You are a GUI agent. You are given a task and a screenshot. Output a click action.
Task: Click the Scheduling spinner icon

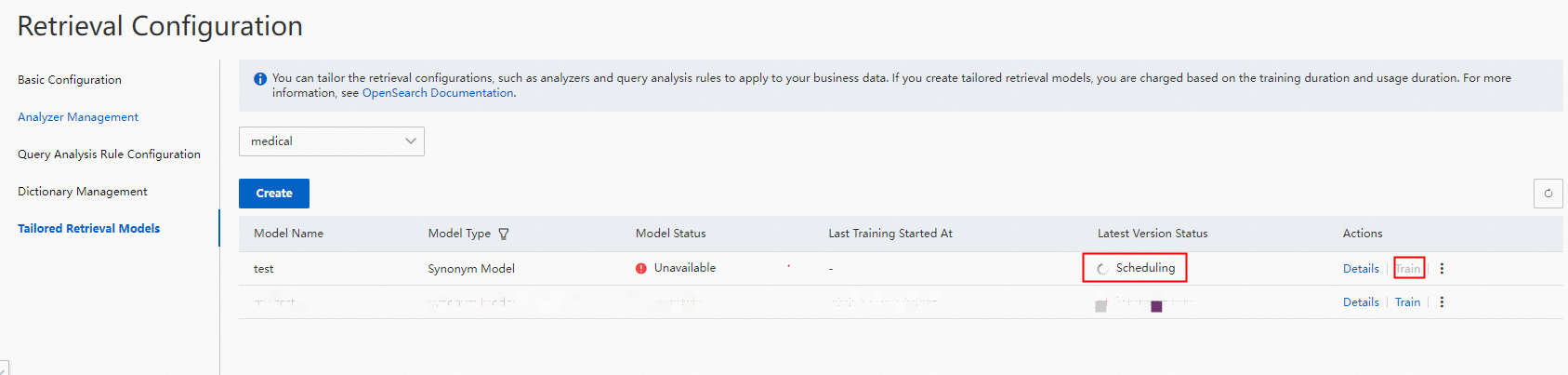1101,269
